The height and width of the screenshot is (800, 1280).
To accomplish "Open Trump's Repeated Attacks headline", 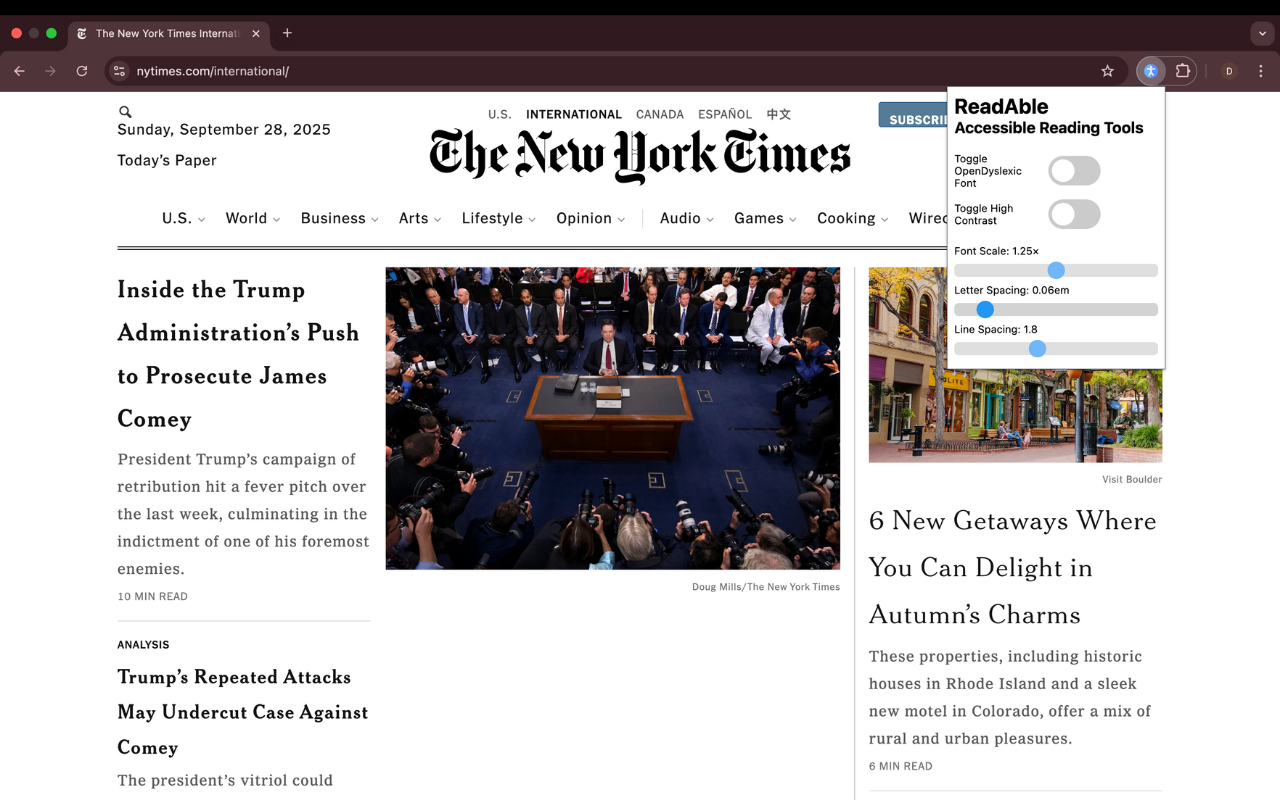I will coord(243,712).
